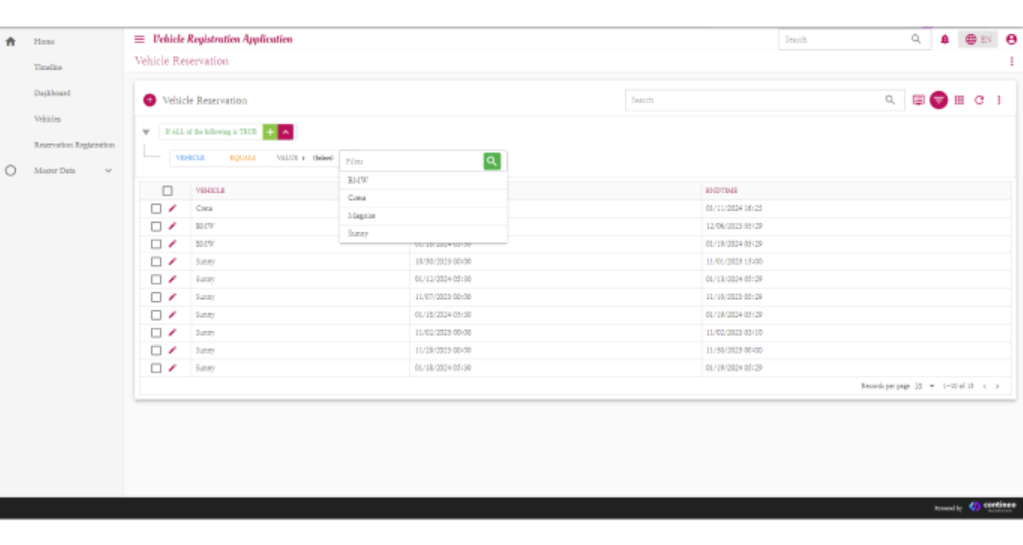Go to the next page of records
Screen dimensions: 1023x545
point(997,386)
